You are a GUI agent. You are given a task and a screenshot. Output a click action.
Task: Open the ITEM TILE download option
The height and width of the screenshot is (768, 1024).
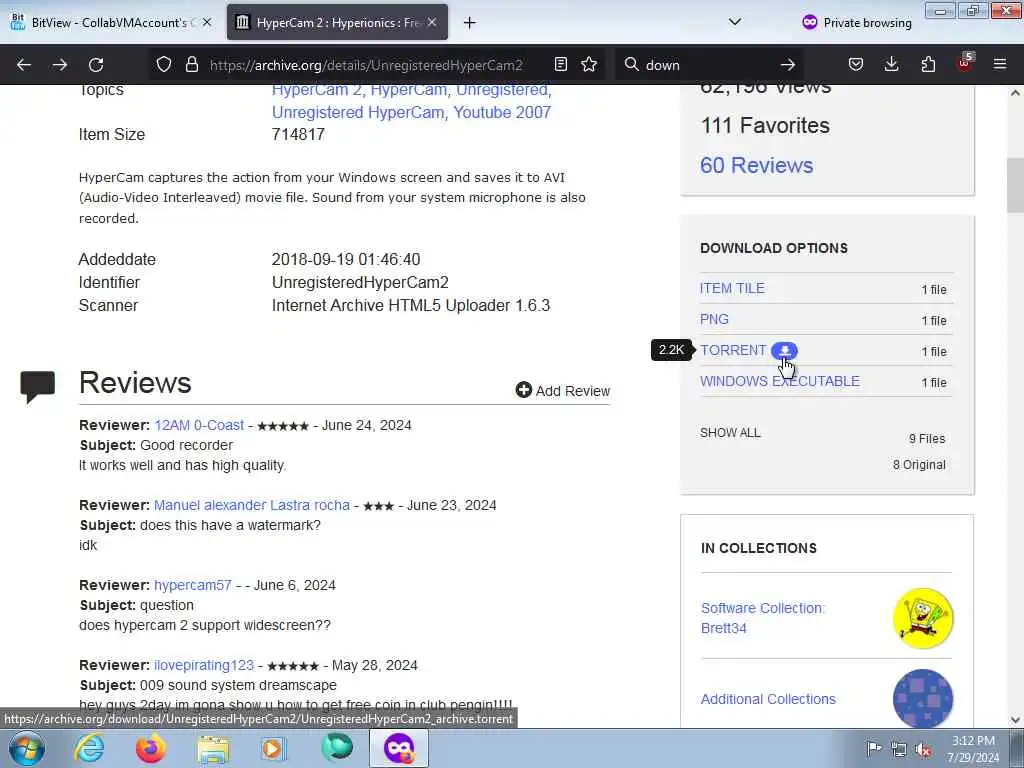pyautogui.click(x=732, y=288)
